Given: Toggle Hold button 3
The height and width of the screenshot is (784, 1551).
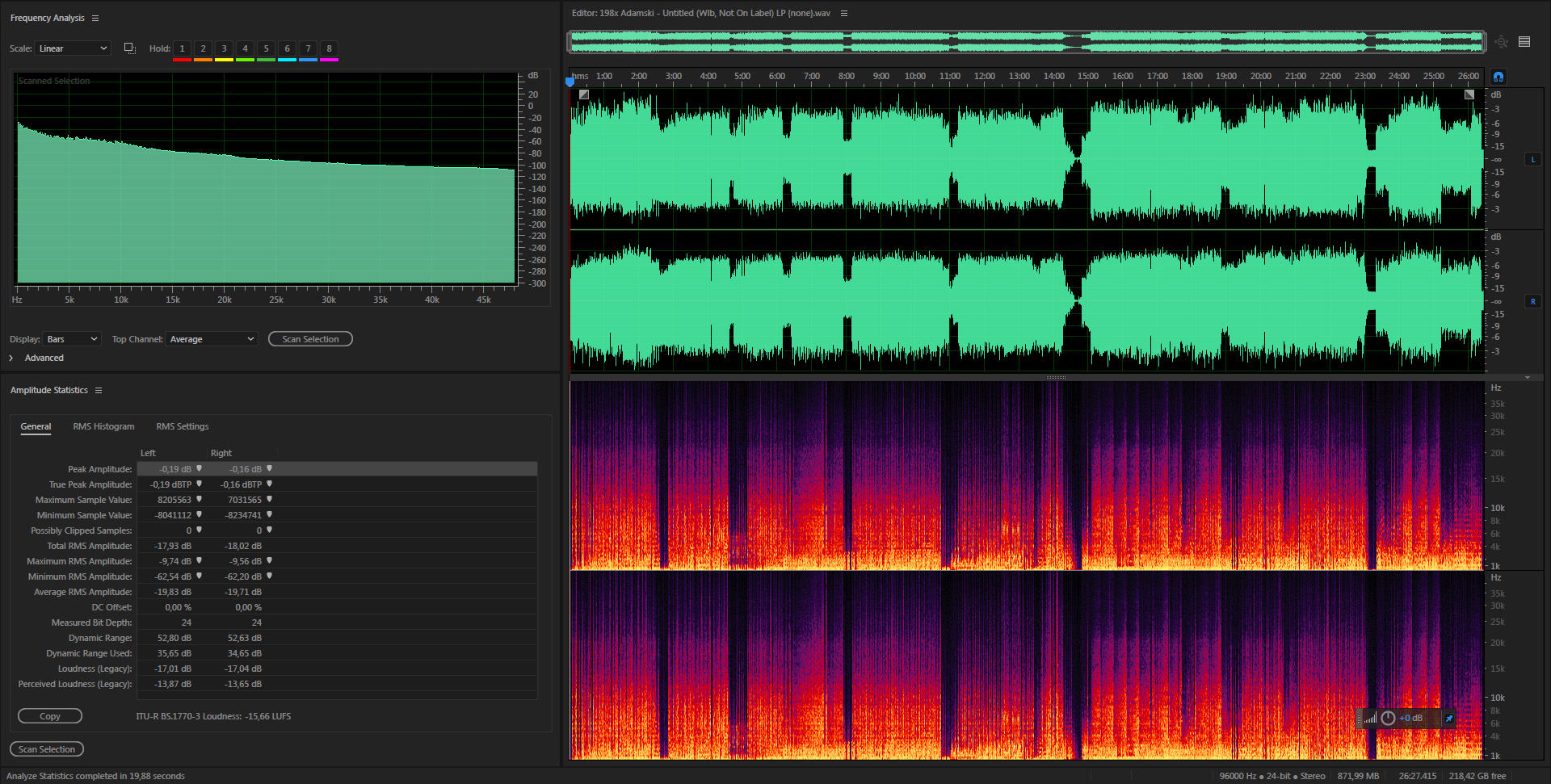Looking at the screenshot, I should (x=224, y=48).
